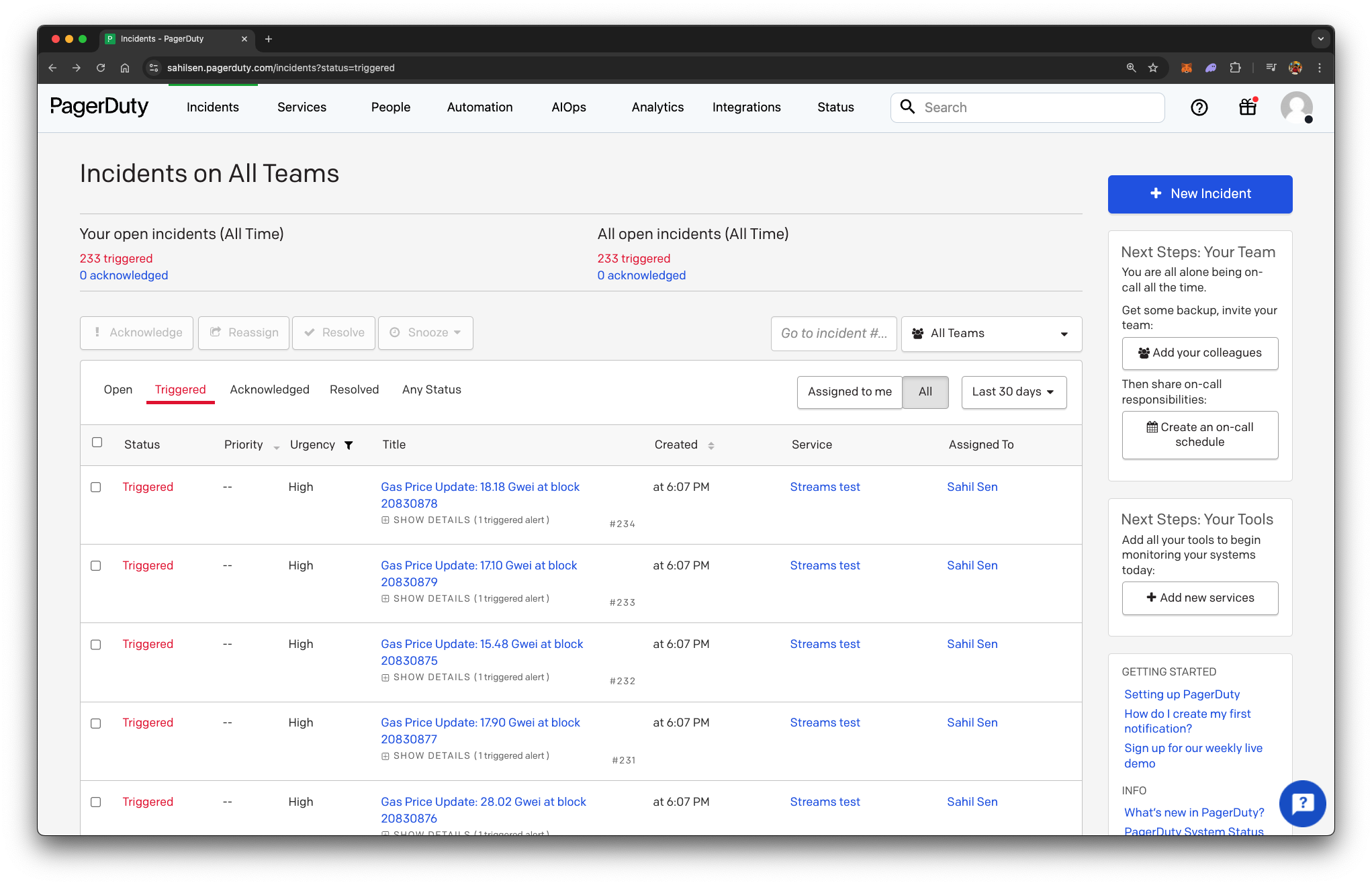Open the gift what's new icon
This screenshot has width=1372, height=885.
click(x=1248, y=107)
